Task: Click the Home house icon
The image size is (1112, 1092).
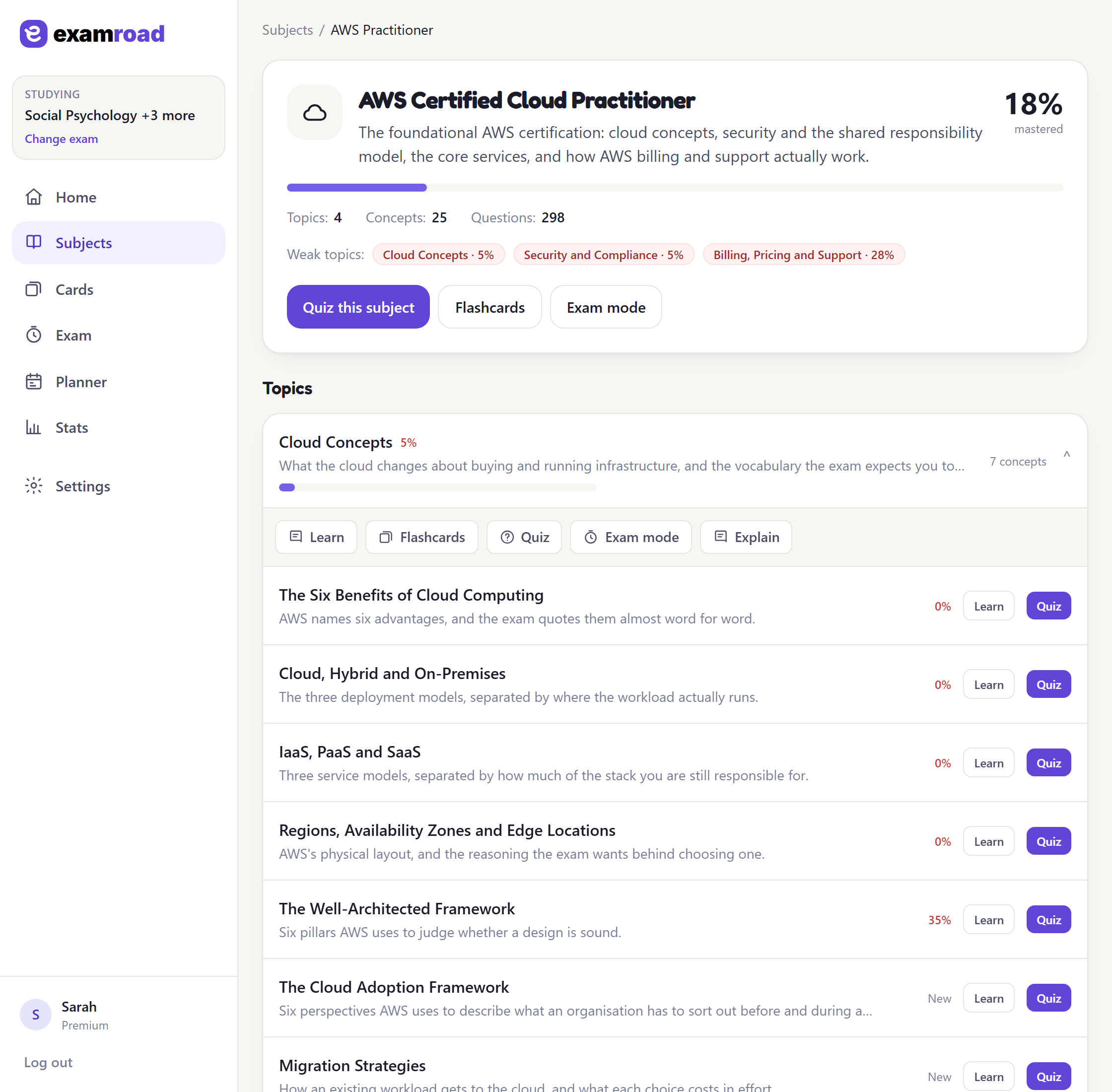Action: (x=34, y=197)
